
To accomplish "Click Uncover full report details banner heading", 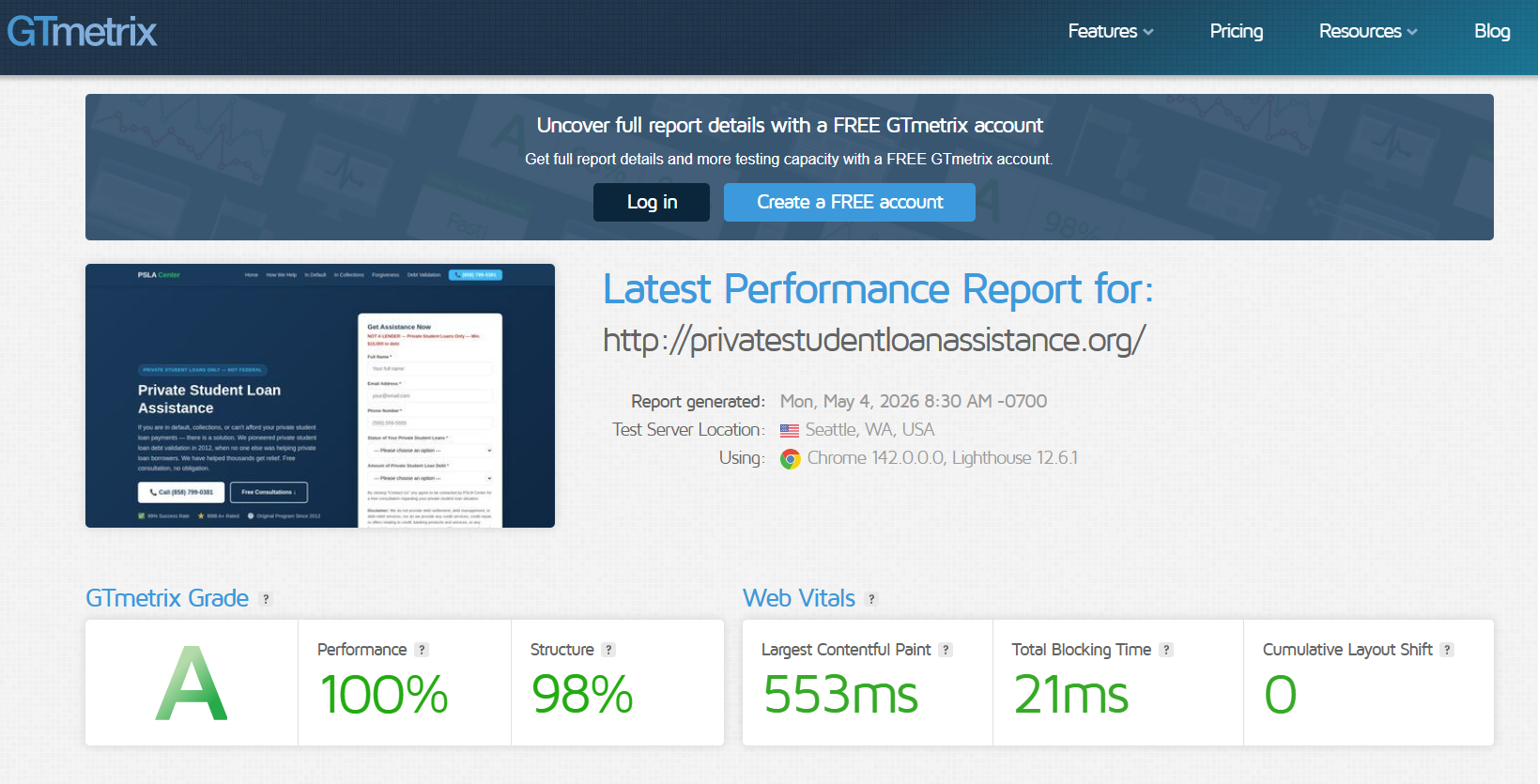I will (x=790, y=125).
